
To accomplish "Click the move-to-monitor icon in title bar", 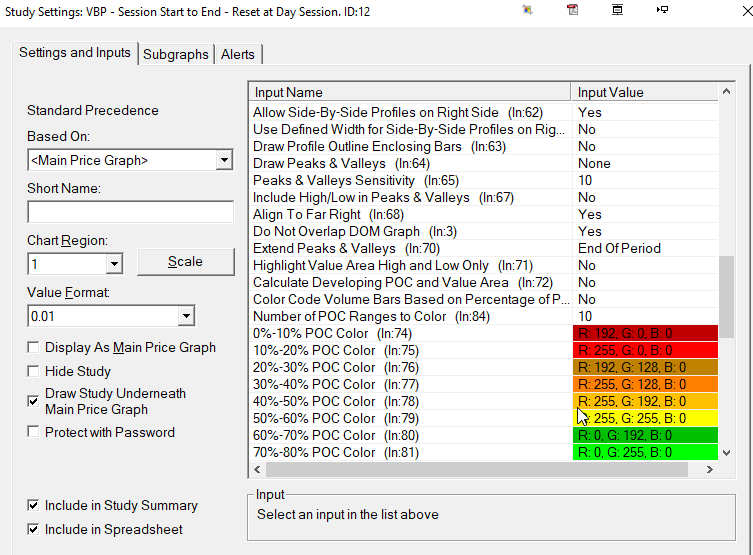I will tap(662, 10).
